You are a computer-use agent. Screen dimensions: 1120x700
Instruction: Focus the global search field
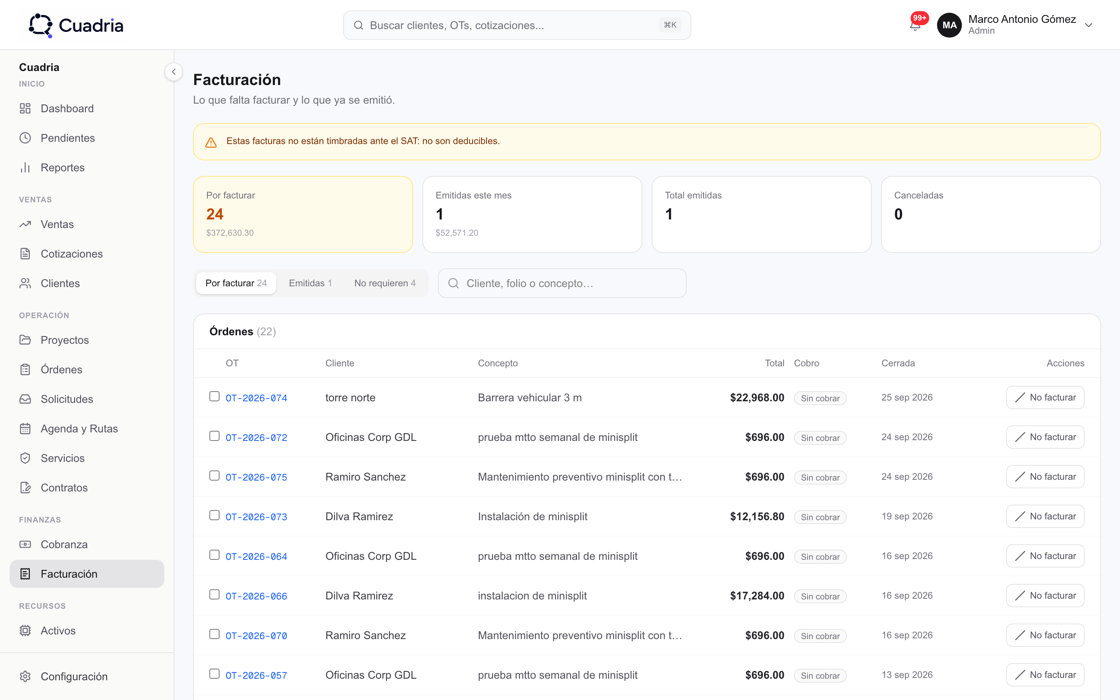click(517, 25)
